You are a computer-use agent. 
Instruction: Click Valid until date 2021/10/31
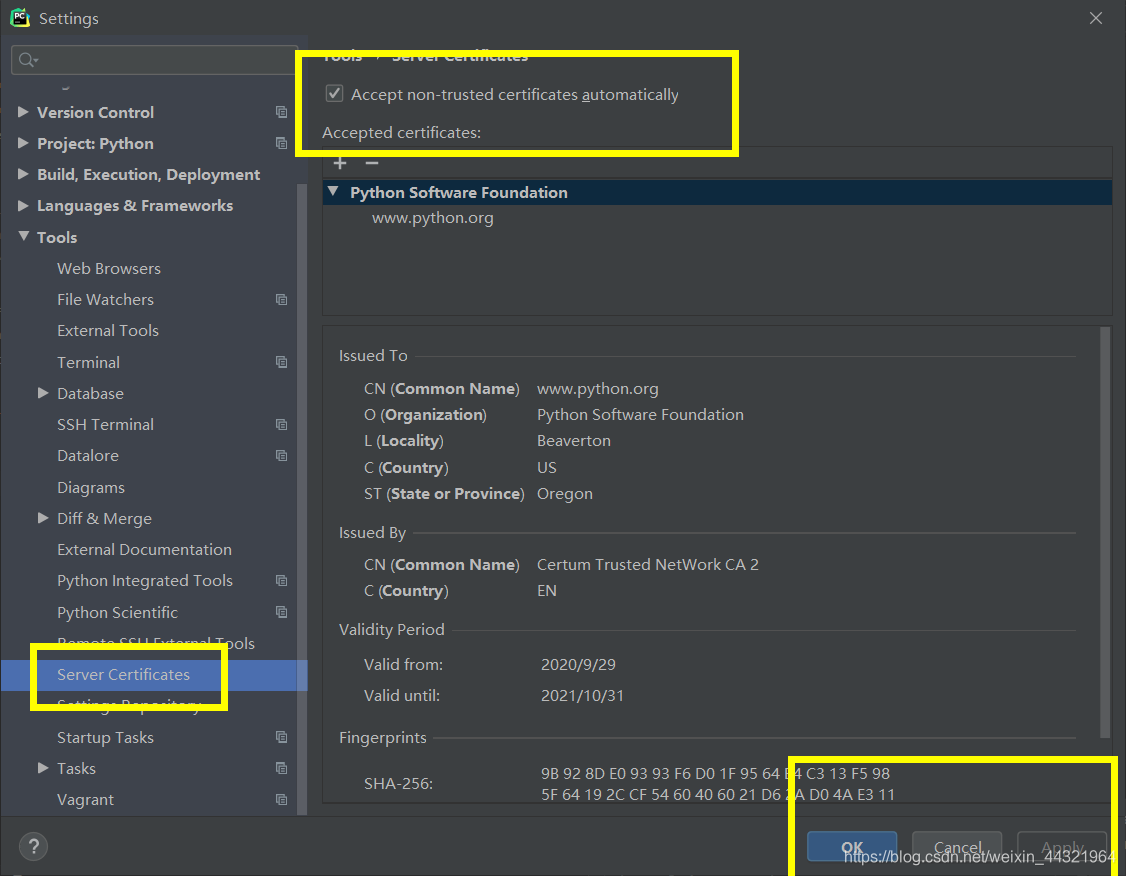pyautogui.click(x=582, y=695)
